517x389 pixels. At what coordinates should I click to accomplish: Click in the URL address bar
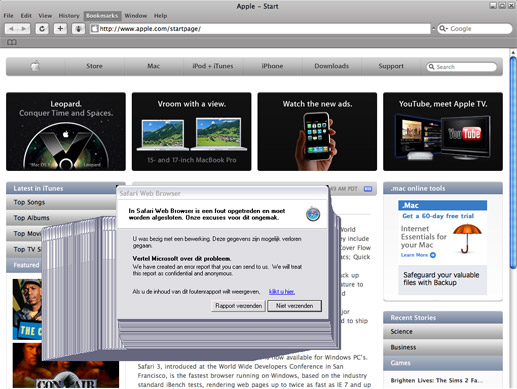[x=260, y=29]
